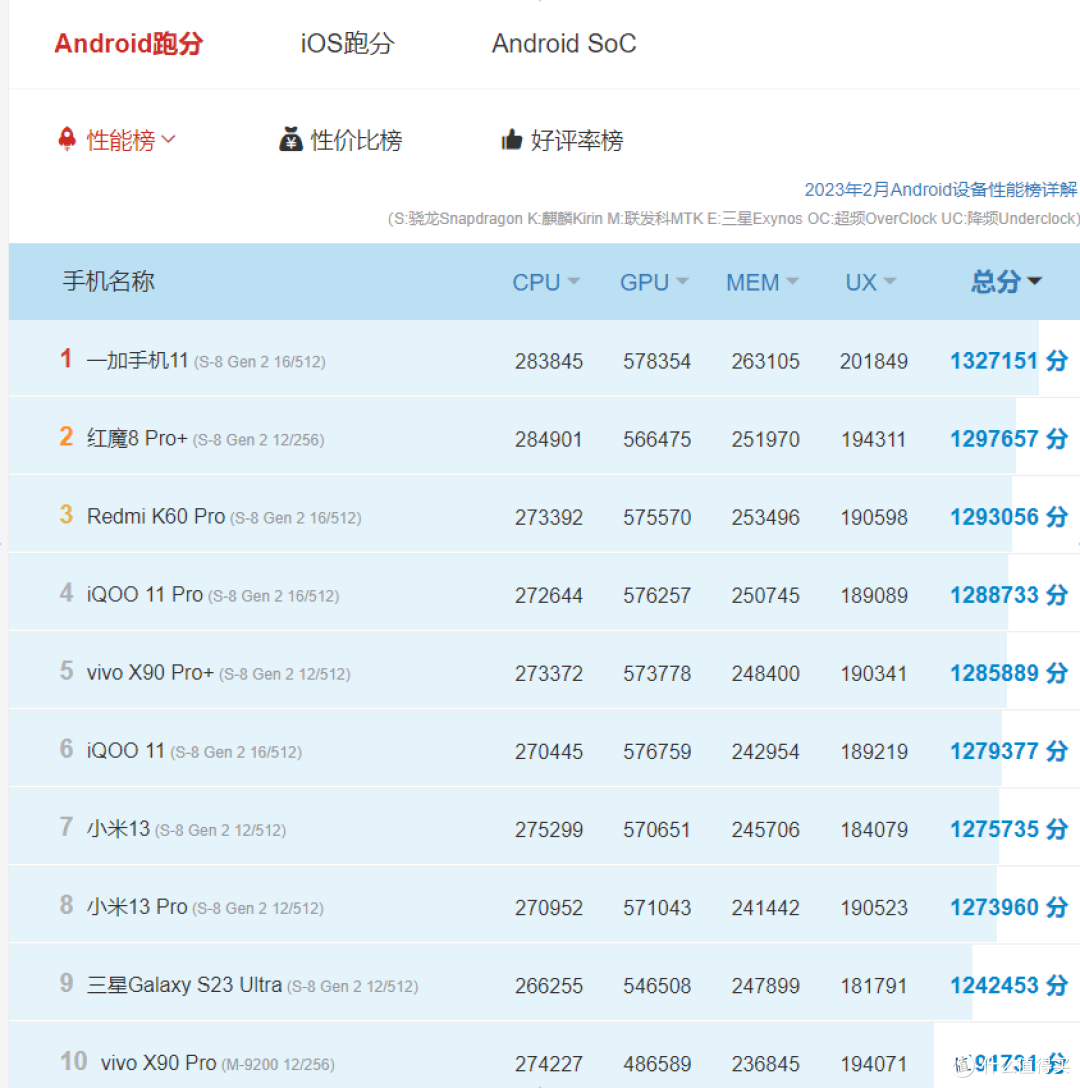Click CPU score 283845 for 一加手机11
1080x1088 pixels.
[x=548, y=362]
